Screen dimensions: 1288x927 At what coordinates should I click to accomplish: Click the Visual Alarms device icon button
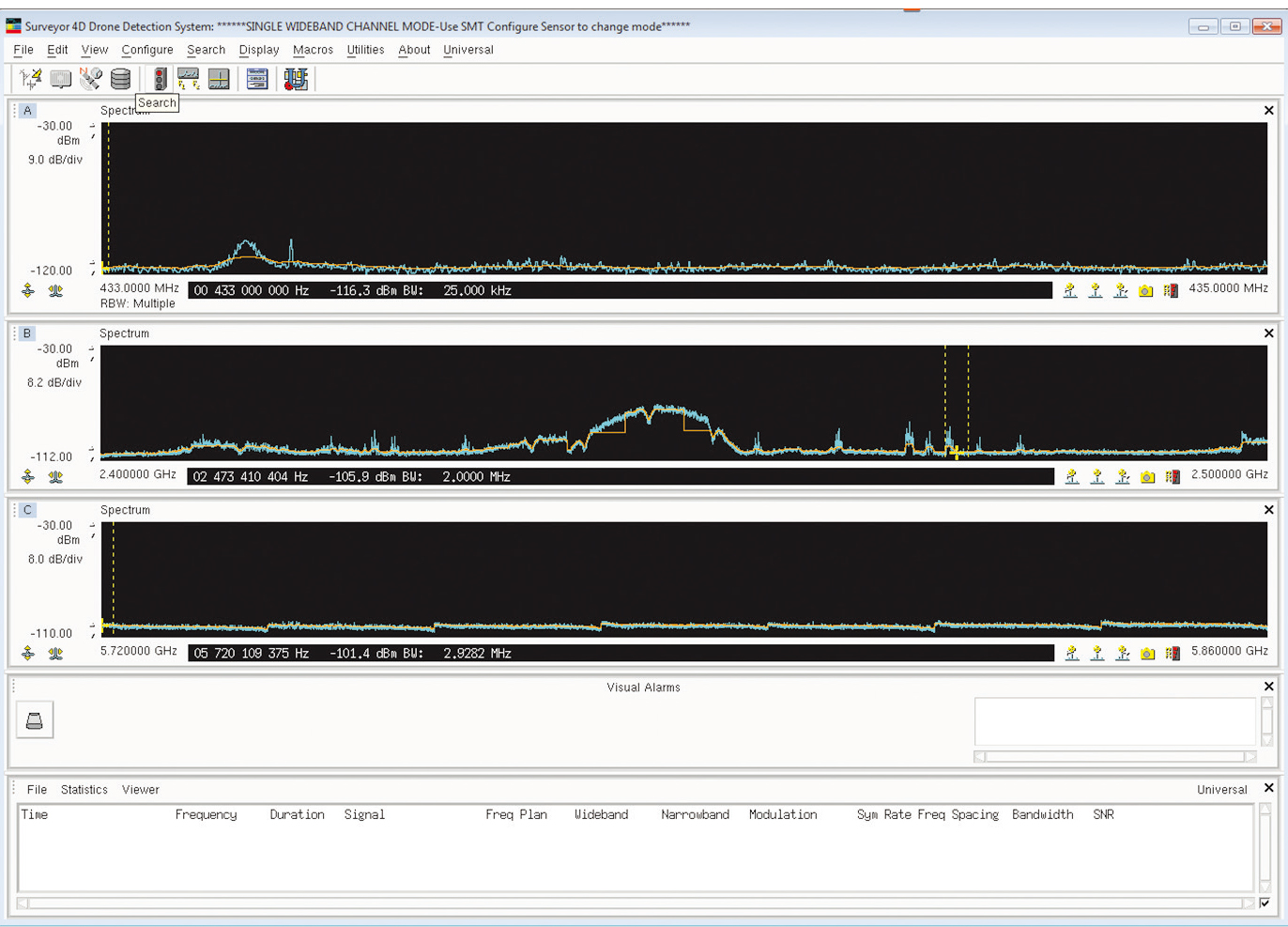[35, 720]
